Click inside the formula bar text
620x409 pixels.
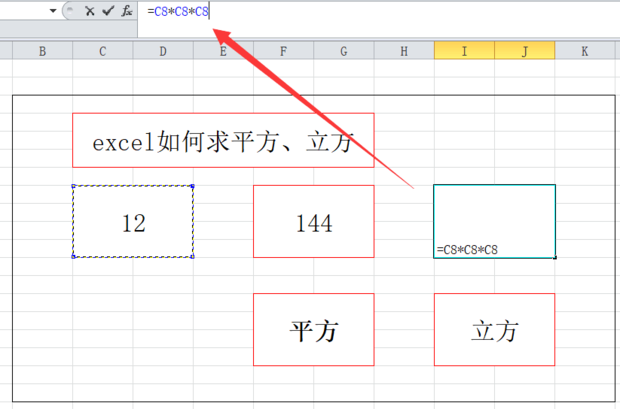[x=178, y=11]
